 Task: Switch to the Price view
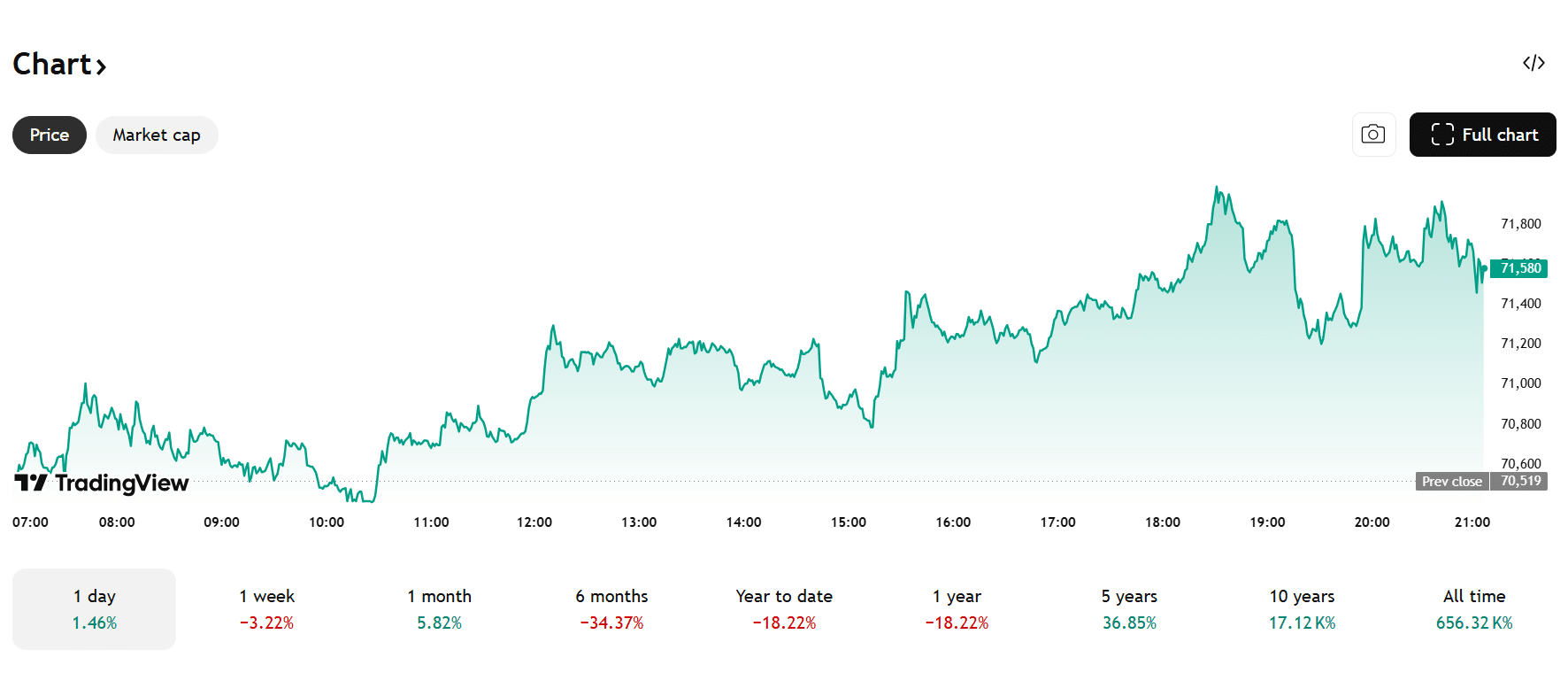50,135
